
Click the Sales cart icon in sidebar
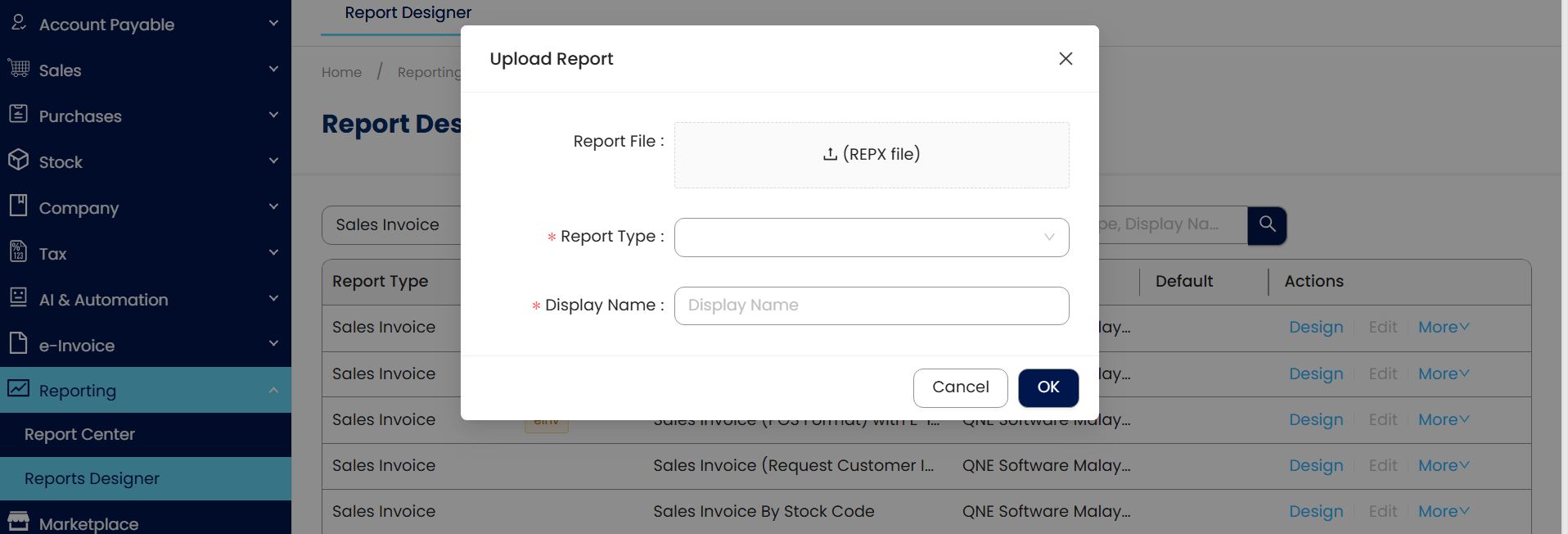[19, 69]
